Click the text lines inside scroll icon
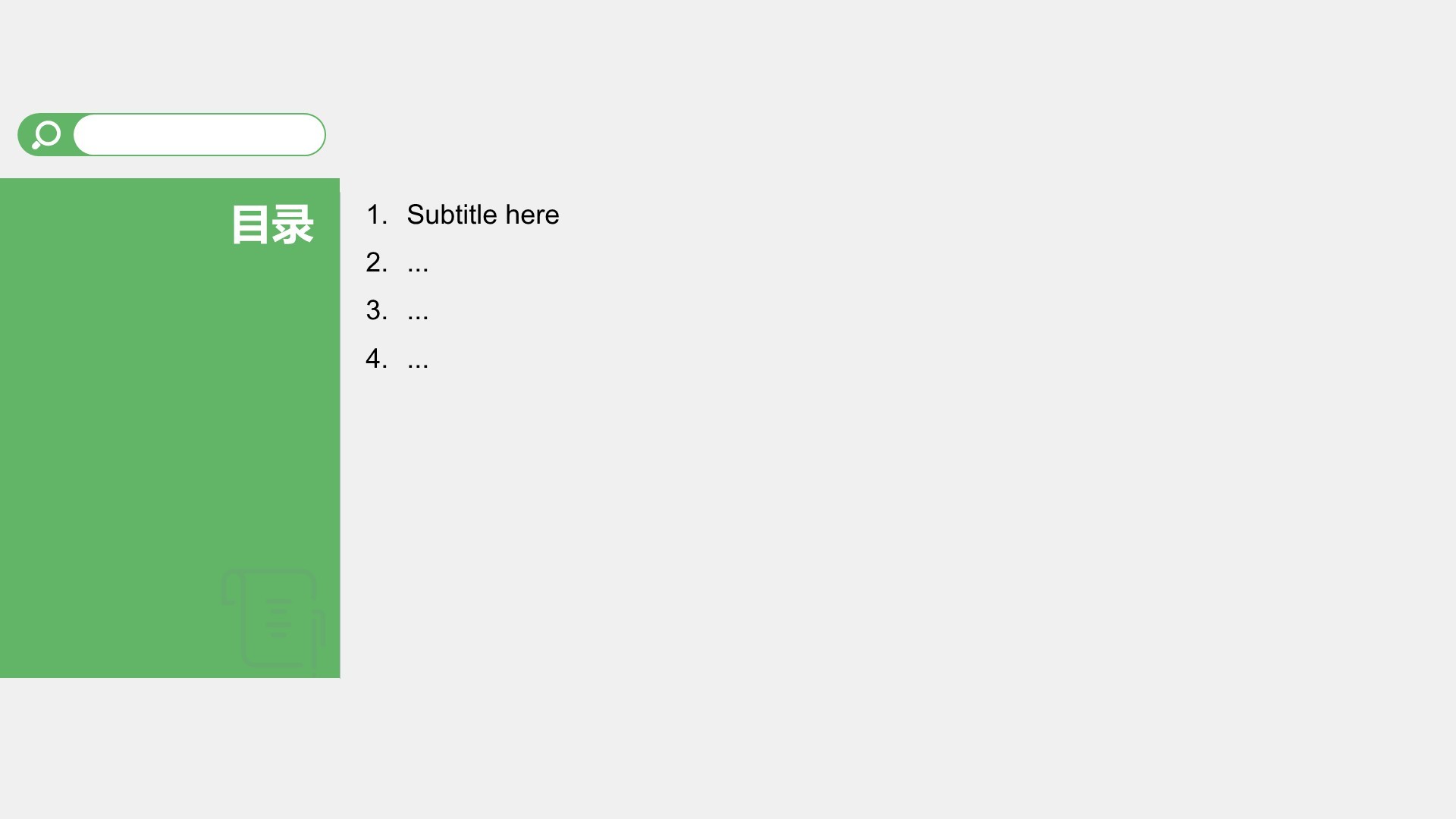The height and width of the screenshot is (819, 1456). tap(279, 618)
